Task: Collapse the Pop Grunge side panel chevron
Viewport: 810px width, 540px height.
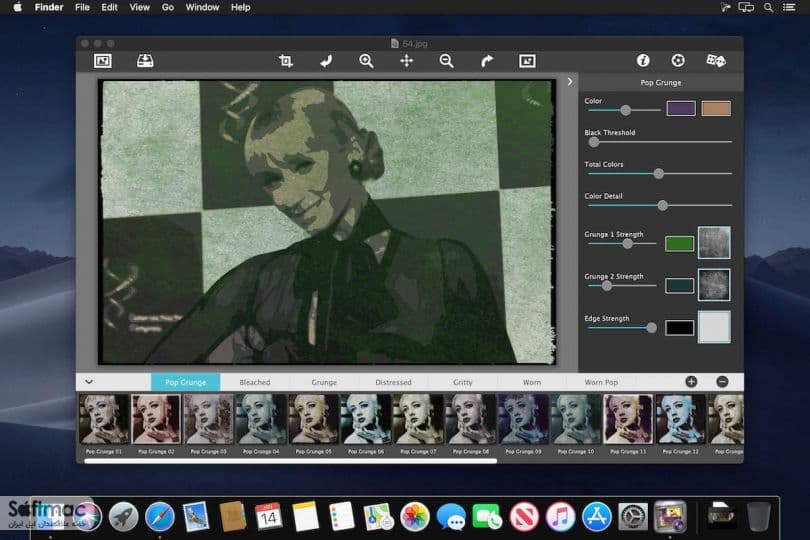Action: point(570,82)
